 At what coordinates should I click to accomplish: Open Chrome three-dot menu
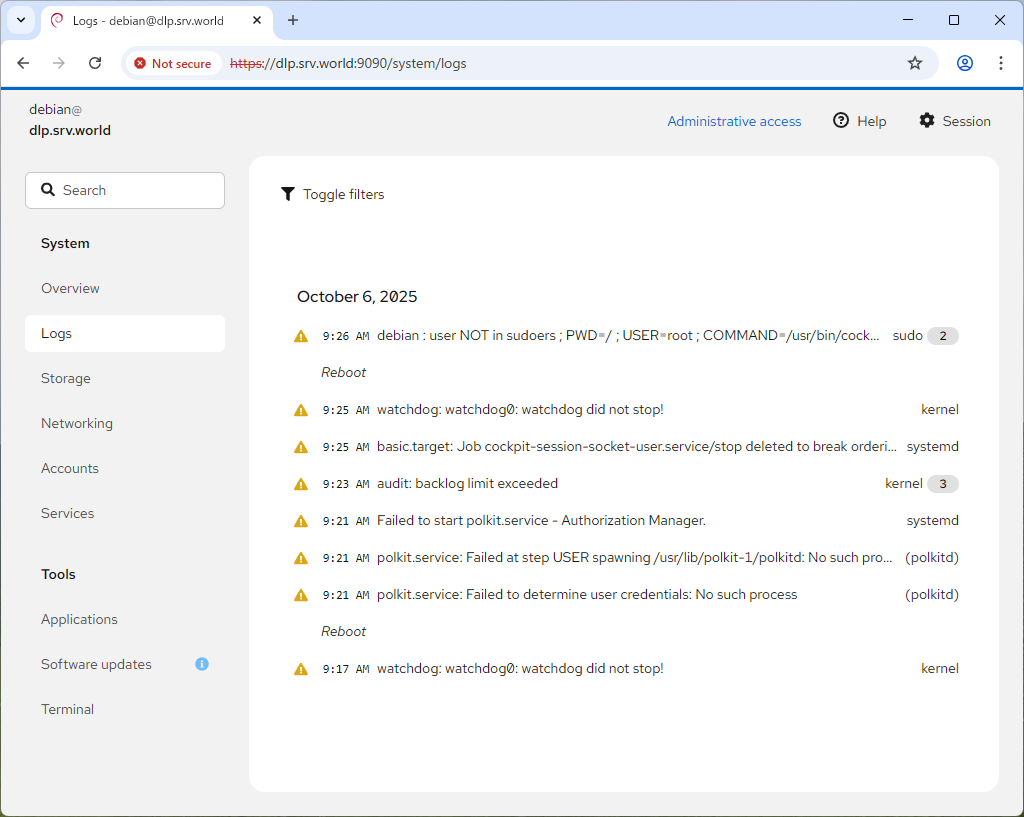[x=1000, y=63]
